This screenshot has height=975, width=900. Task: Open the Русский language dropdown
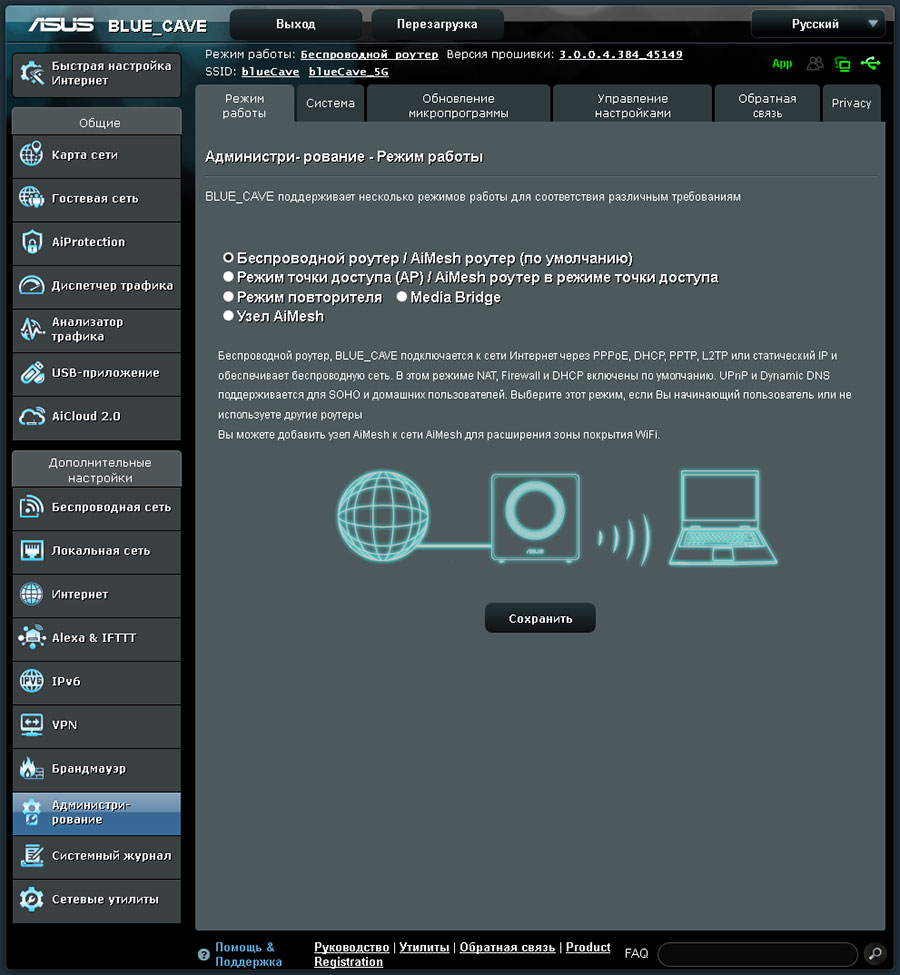tap(818, 24)
